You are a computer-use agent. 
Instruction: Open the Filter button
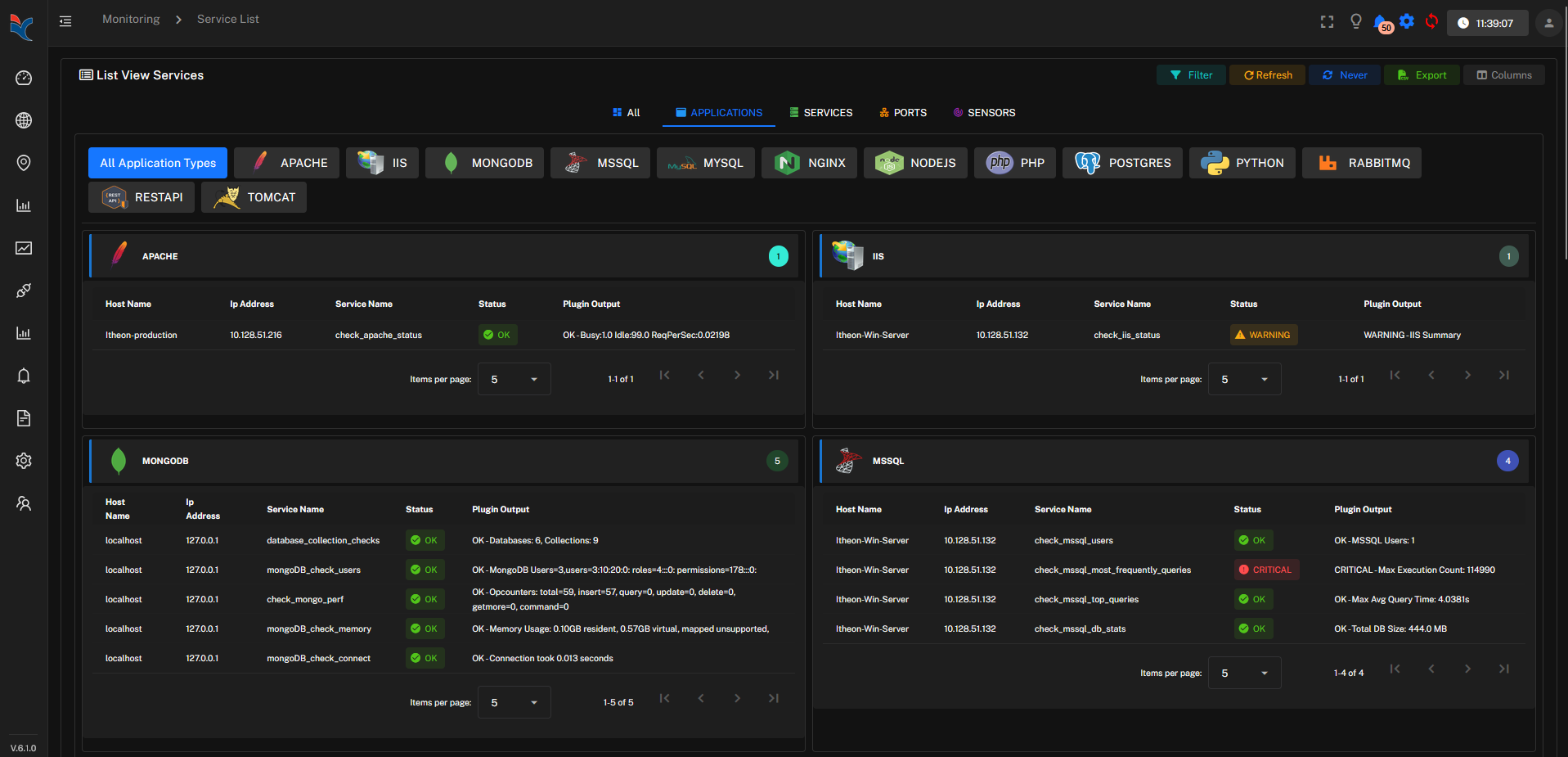pyautogui.click(x=1191, y=75)
